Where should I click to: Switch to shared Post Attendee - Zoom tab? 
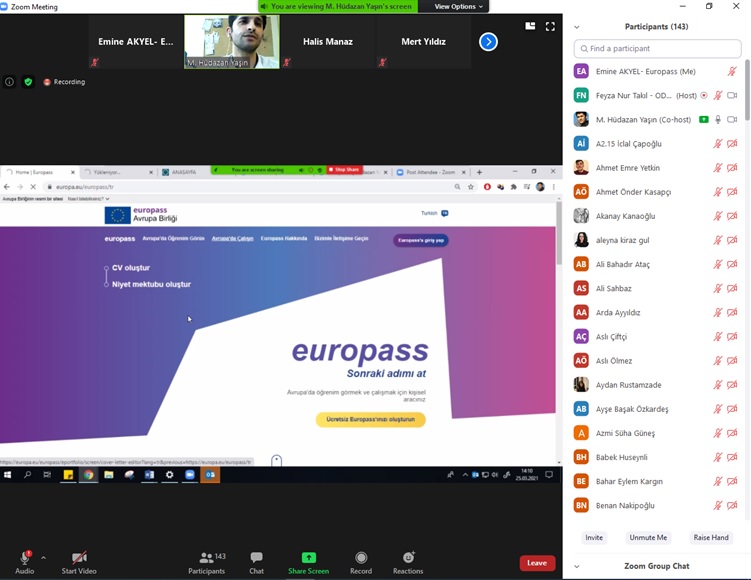pyautogui.click(x=431, y=172)
